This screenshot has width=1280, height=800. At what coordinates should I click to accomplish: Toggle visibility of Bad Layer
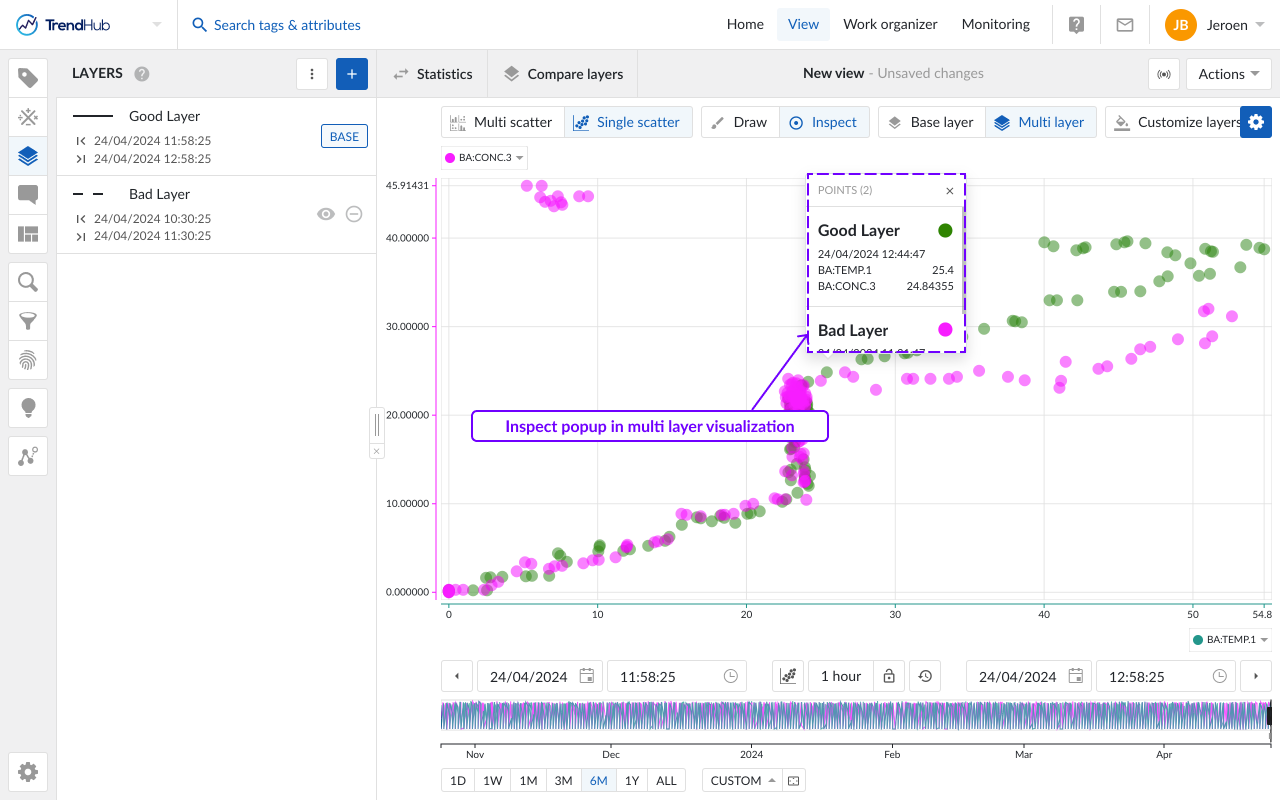tap(326, 214)
